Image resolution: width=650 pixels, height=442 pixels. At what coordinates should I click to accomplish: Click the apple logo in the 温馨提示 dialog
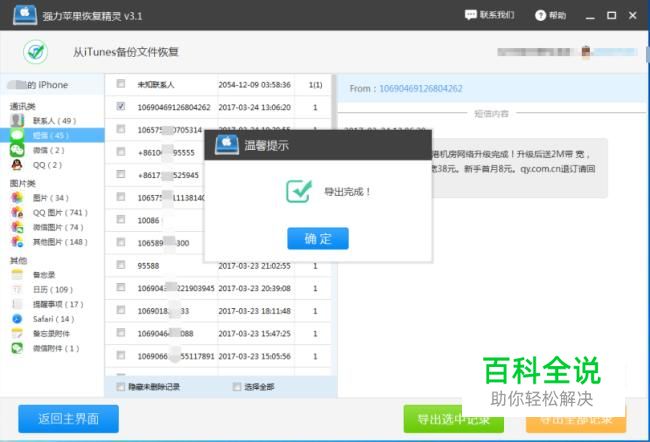pos(227,145)
